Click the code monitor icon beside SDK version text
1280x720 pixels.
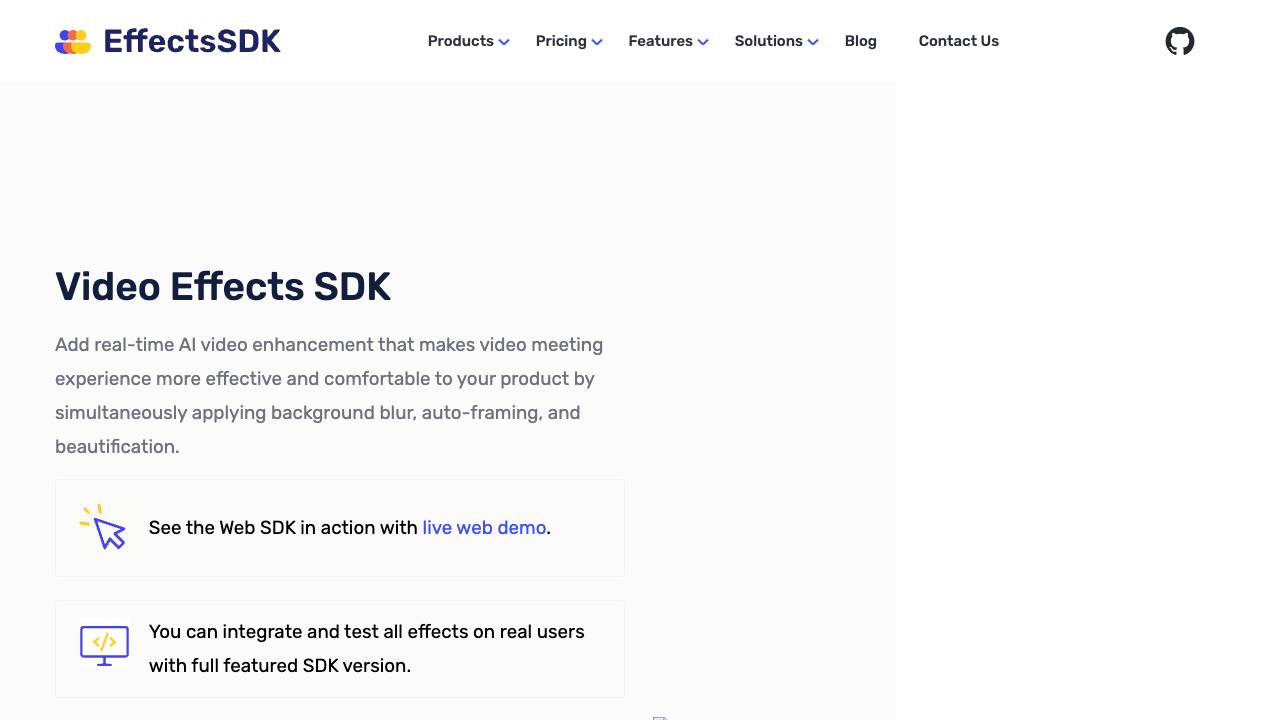pyautogui.click(x=104, y=646)
